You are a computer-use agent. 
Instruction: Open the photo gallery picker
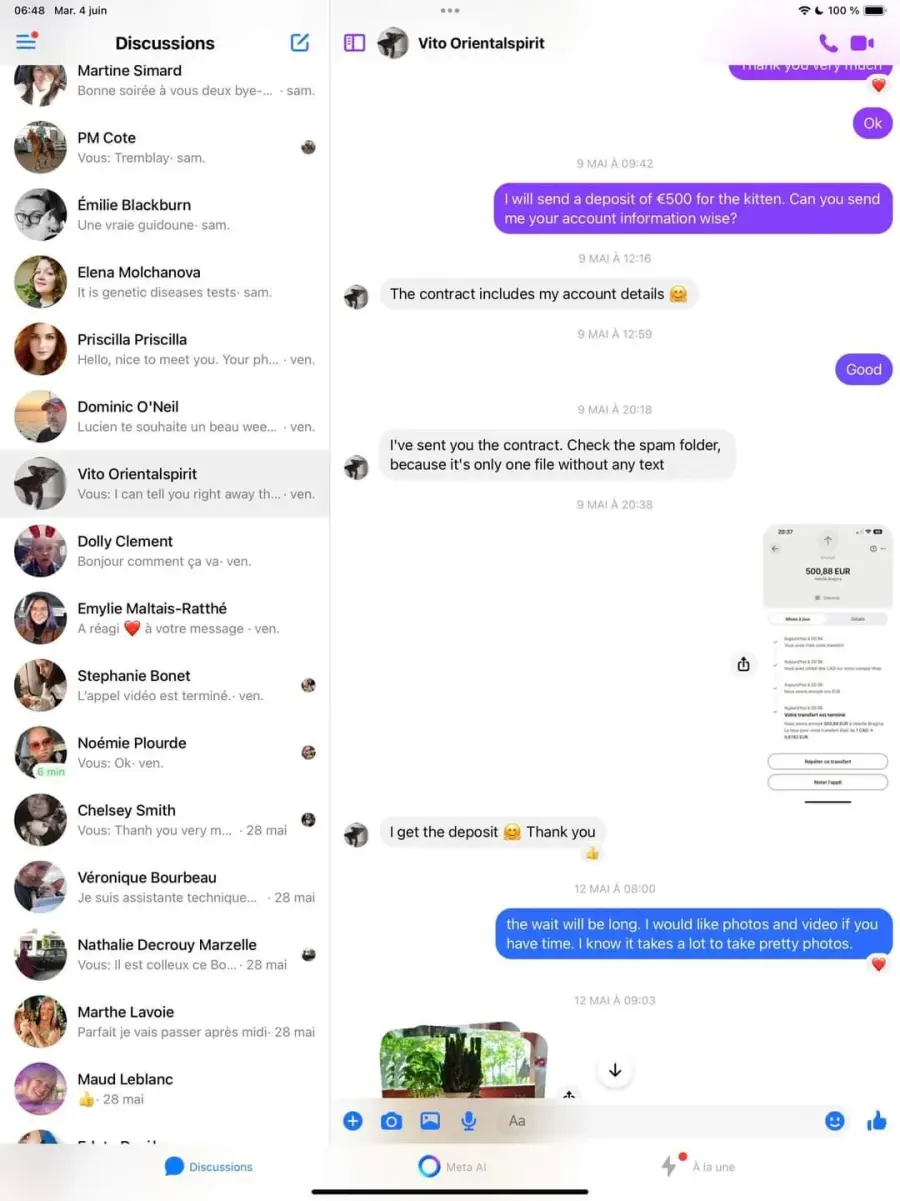pyautogui.click(x=430, y=1121)
